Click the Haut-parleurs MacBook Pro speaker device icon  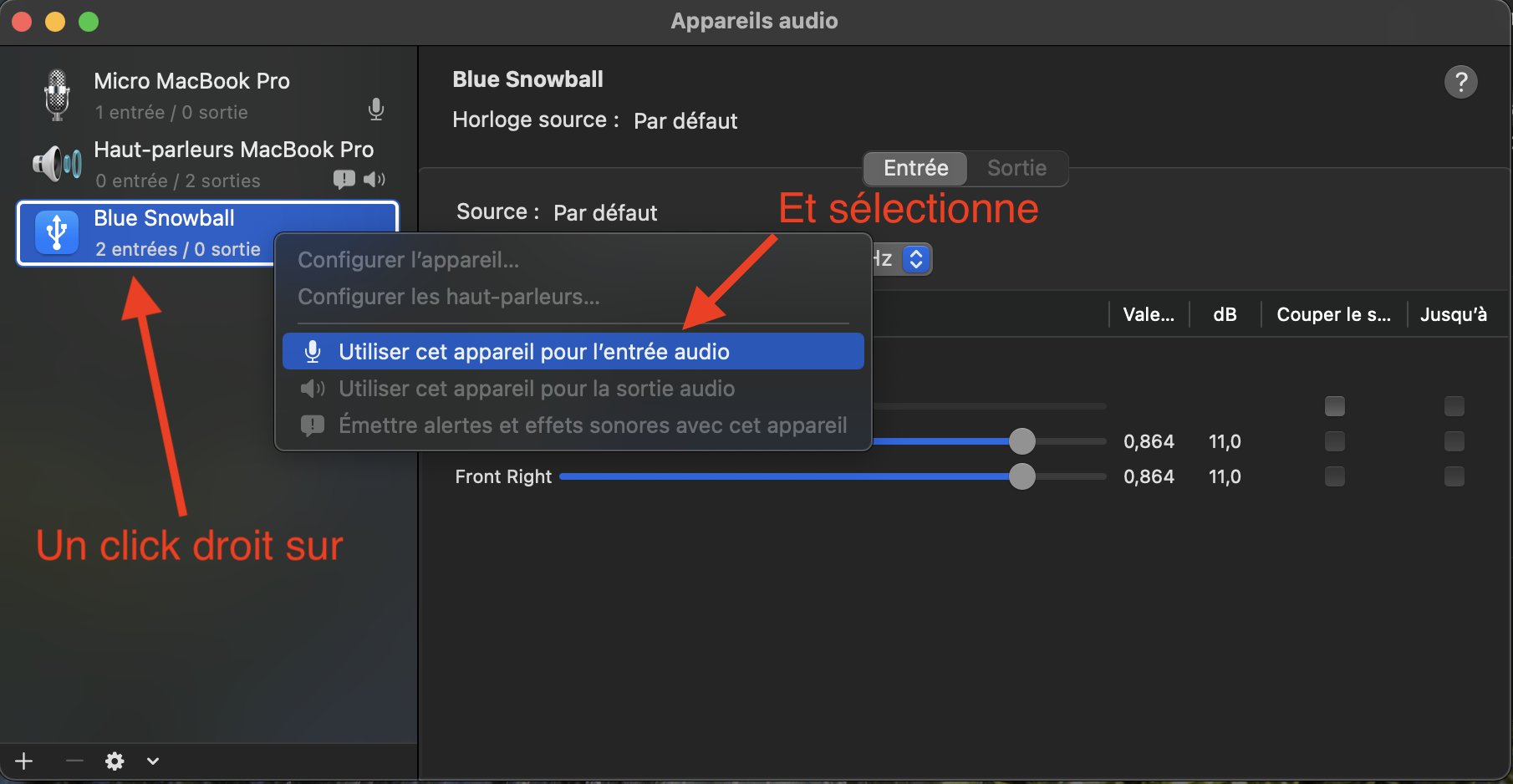[x=57, y=163]
